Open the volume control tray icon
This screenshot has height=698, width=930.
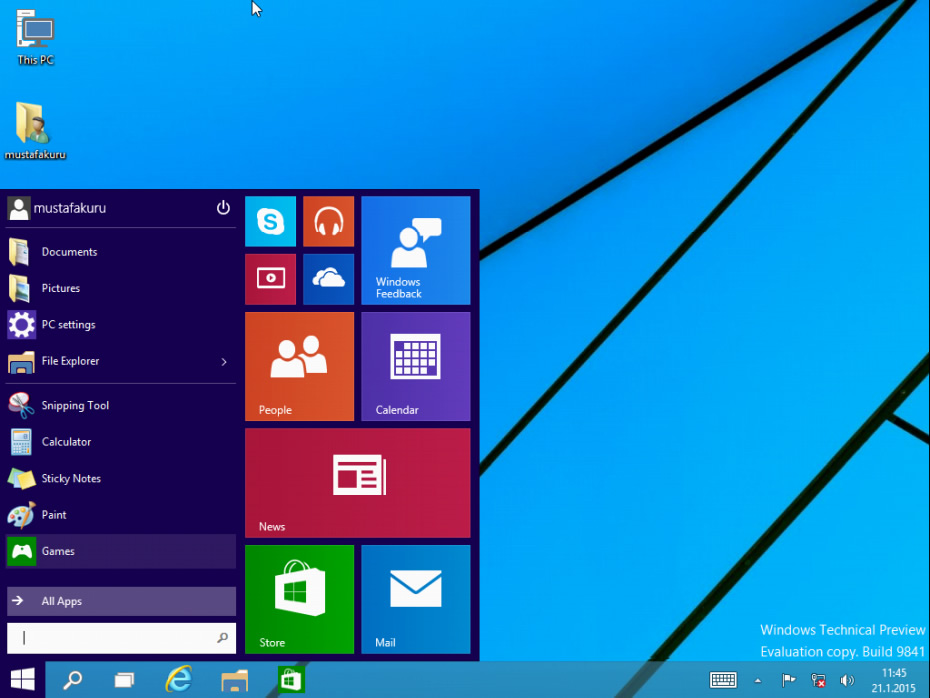(847, 680)
